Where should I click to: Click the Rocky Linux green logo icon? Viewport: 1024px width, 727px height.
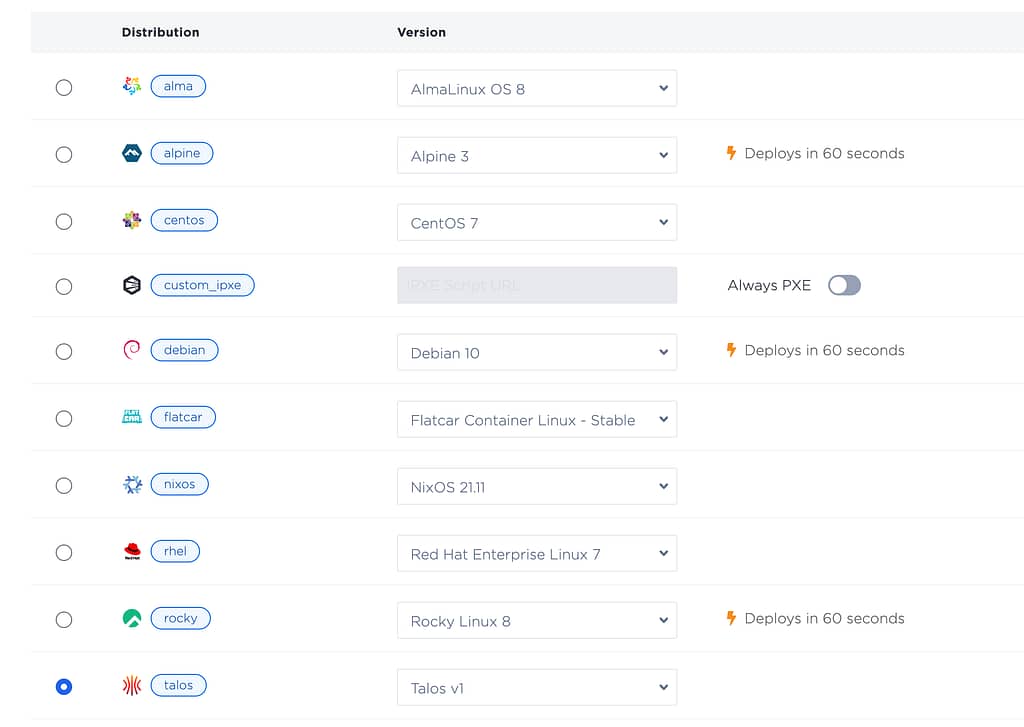coord(132,618)
